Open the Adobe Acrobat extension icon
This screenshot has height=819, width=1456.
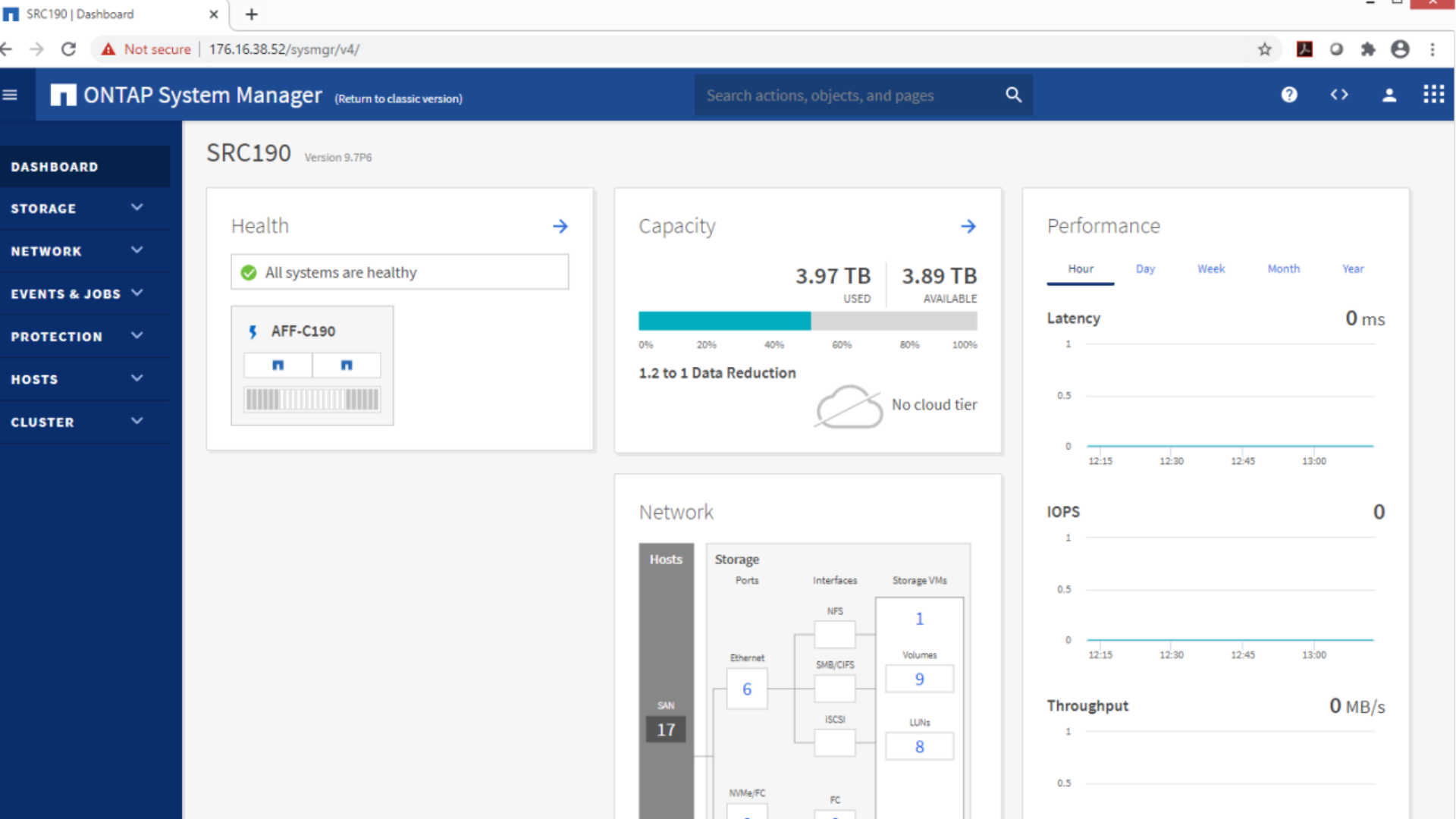[x=1304, y=49]
